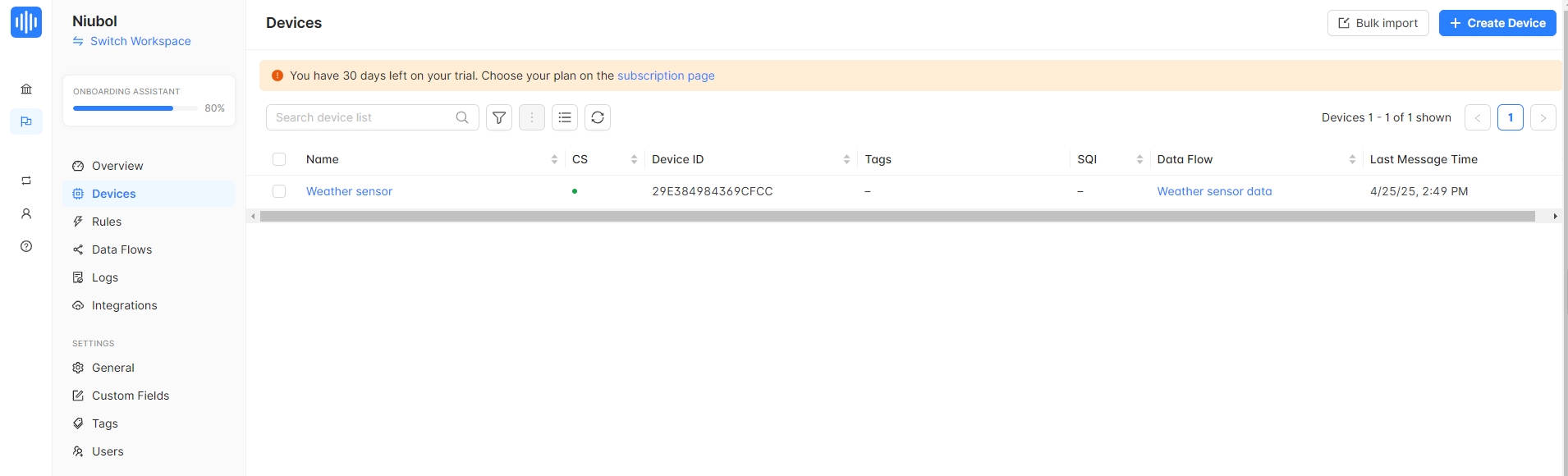Open the column list view settings
1568x476 pixels.
[565, 117]
